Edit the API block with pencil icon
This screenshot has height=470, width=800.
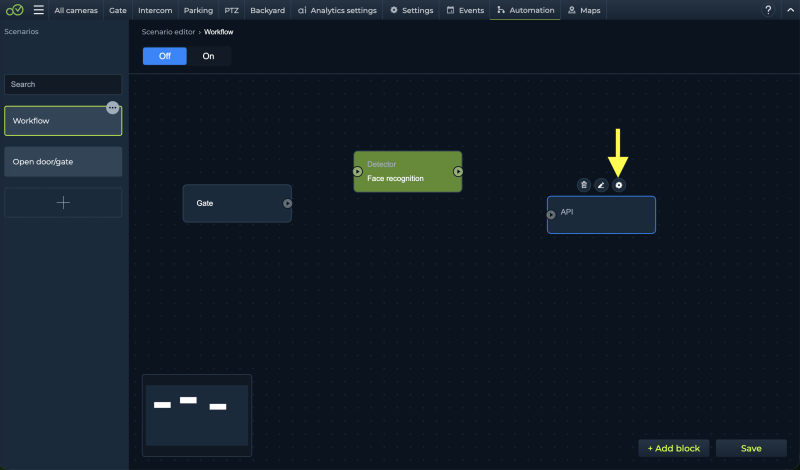[x=601, y=185]
